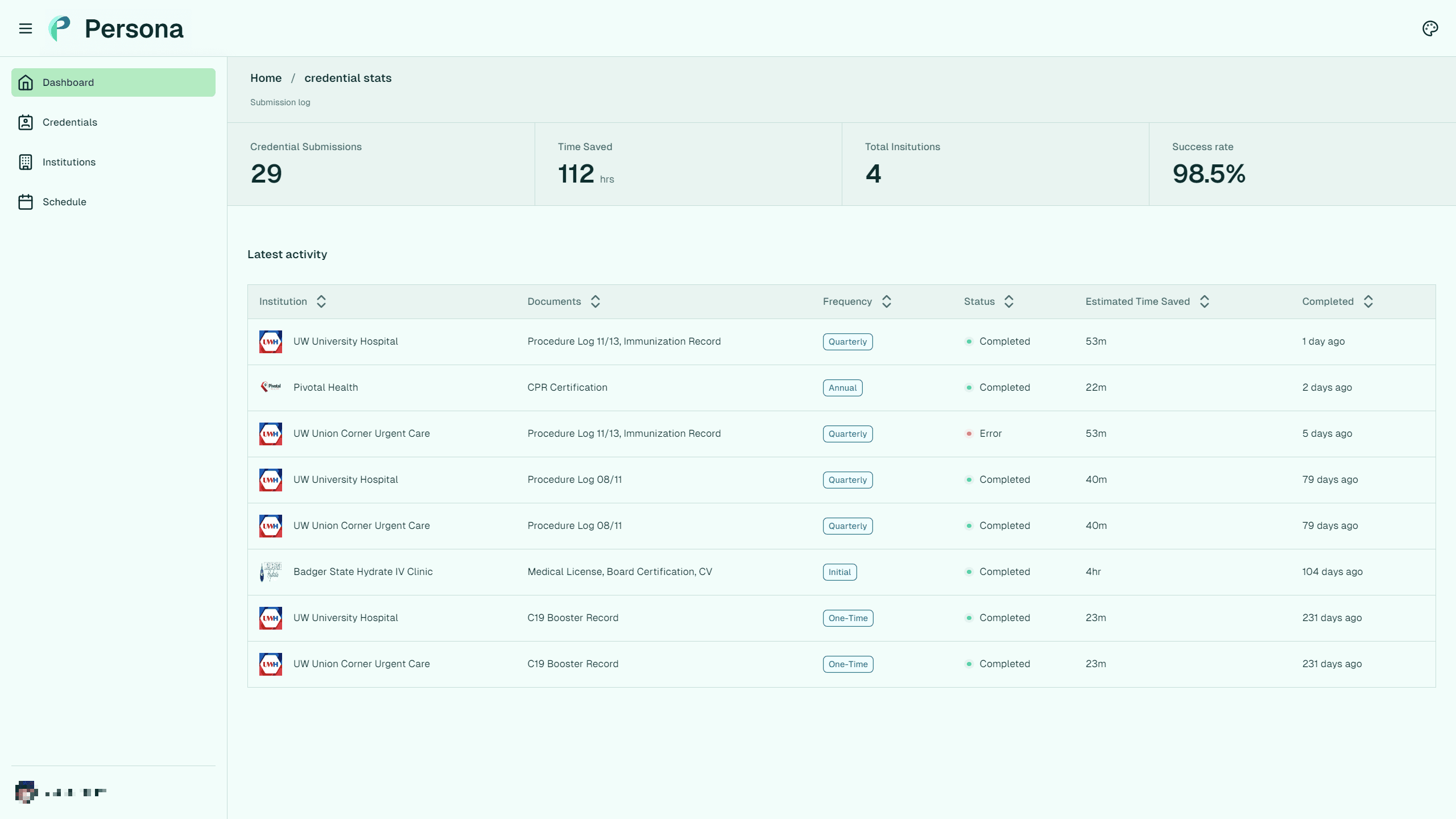
Task: Select the credential stats breadcrumb tab
Action: tap(348, 78)
